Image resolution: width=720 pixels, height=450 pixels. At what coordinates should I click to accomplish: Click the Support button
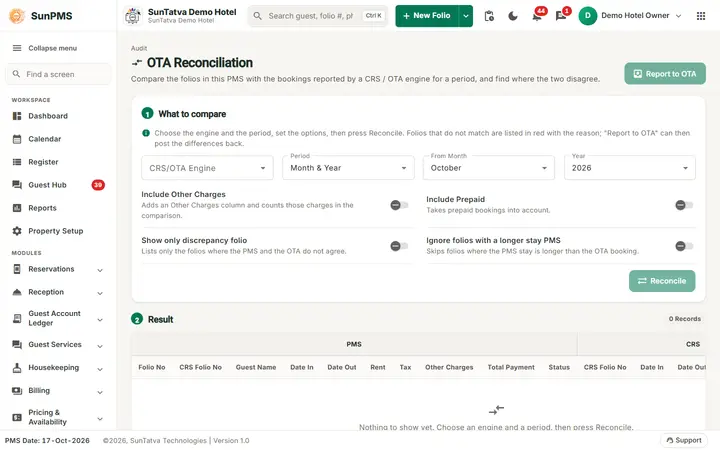(x=684, y=440)
